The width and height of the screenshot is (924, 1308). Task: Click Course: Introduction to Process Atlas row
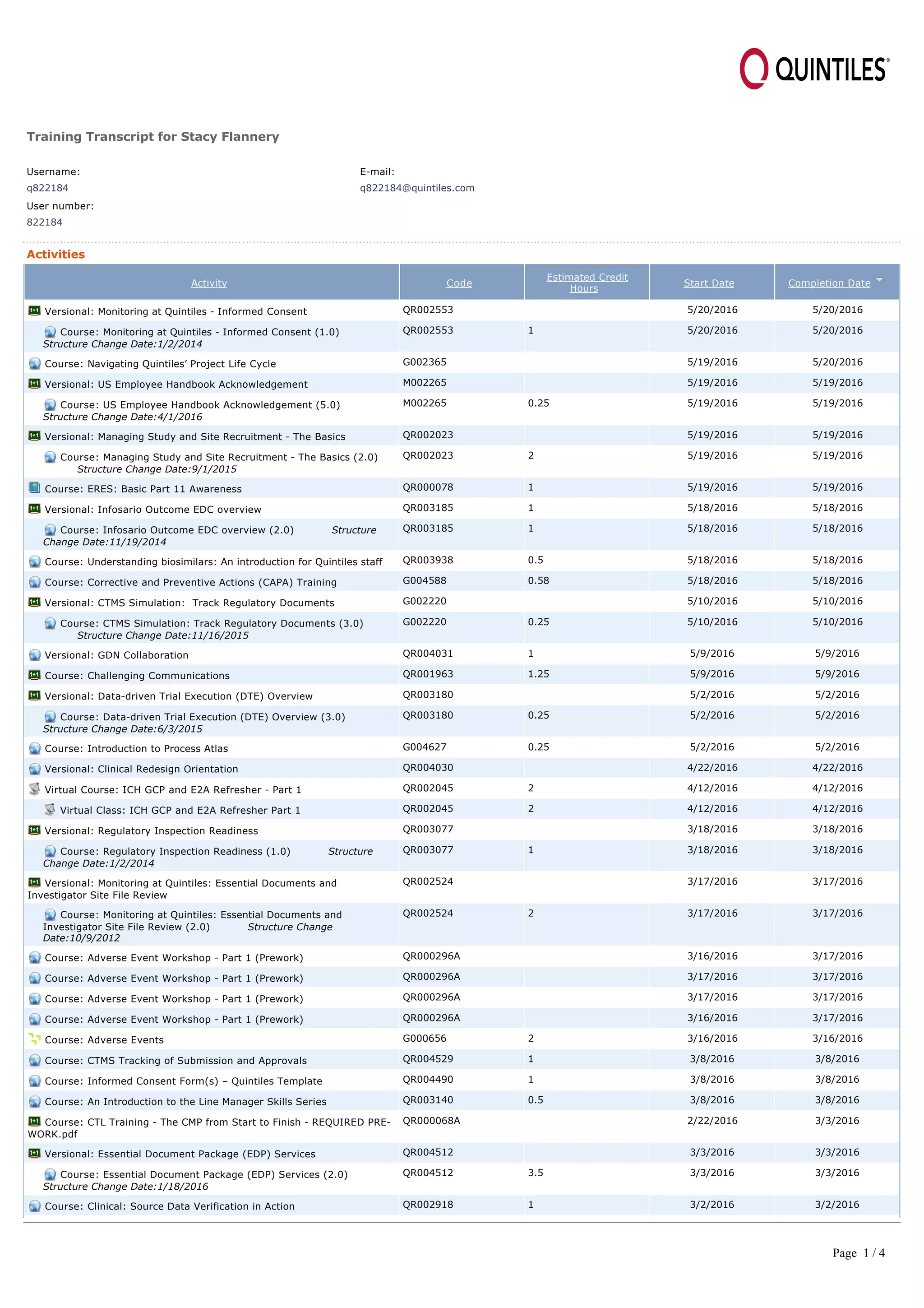point(136,749)
